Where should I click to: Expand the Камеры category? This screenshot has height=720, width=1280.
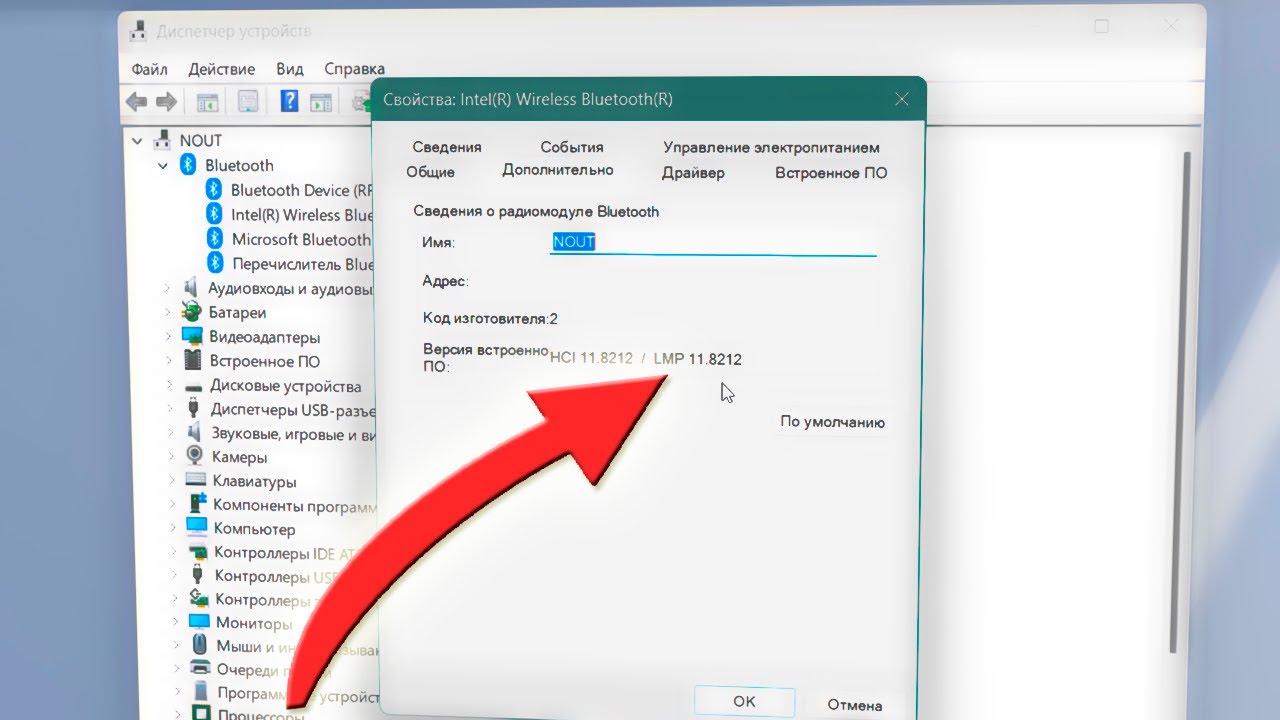171,457
